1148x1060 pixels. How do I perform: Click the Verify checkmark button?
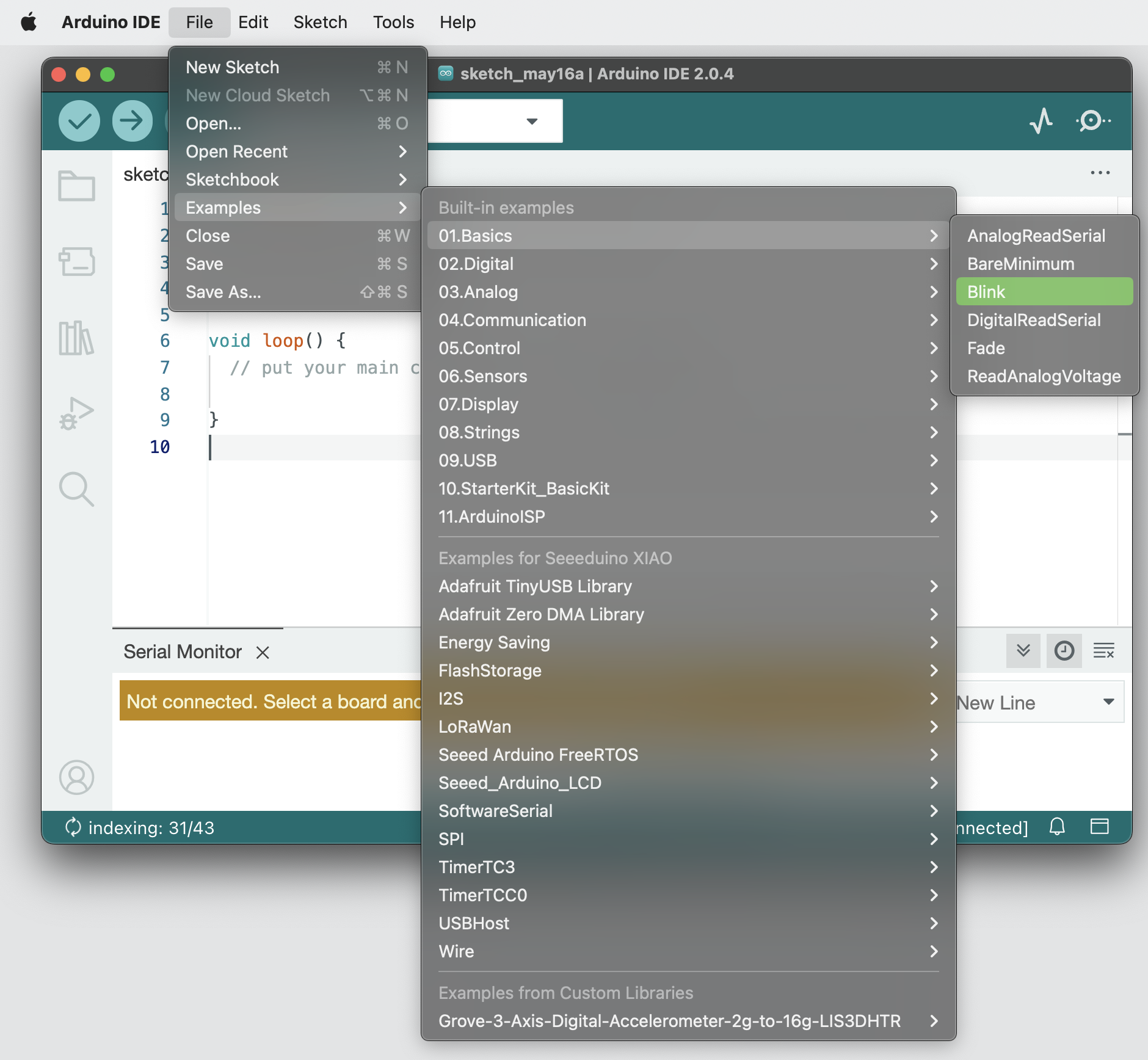coord(79,121)
